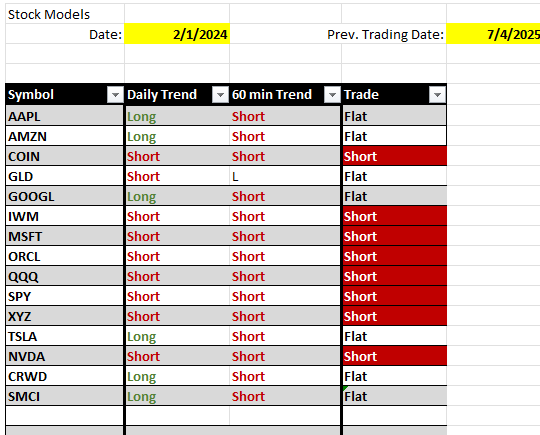
Task: Click the Date: label cell
Action: [x=65, y=34]
